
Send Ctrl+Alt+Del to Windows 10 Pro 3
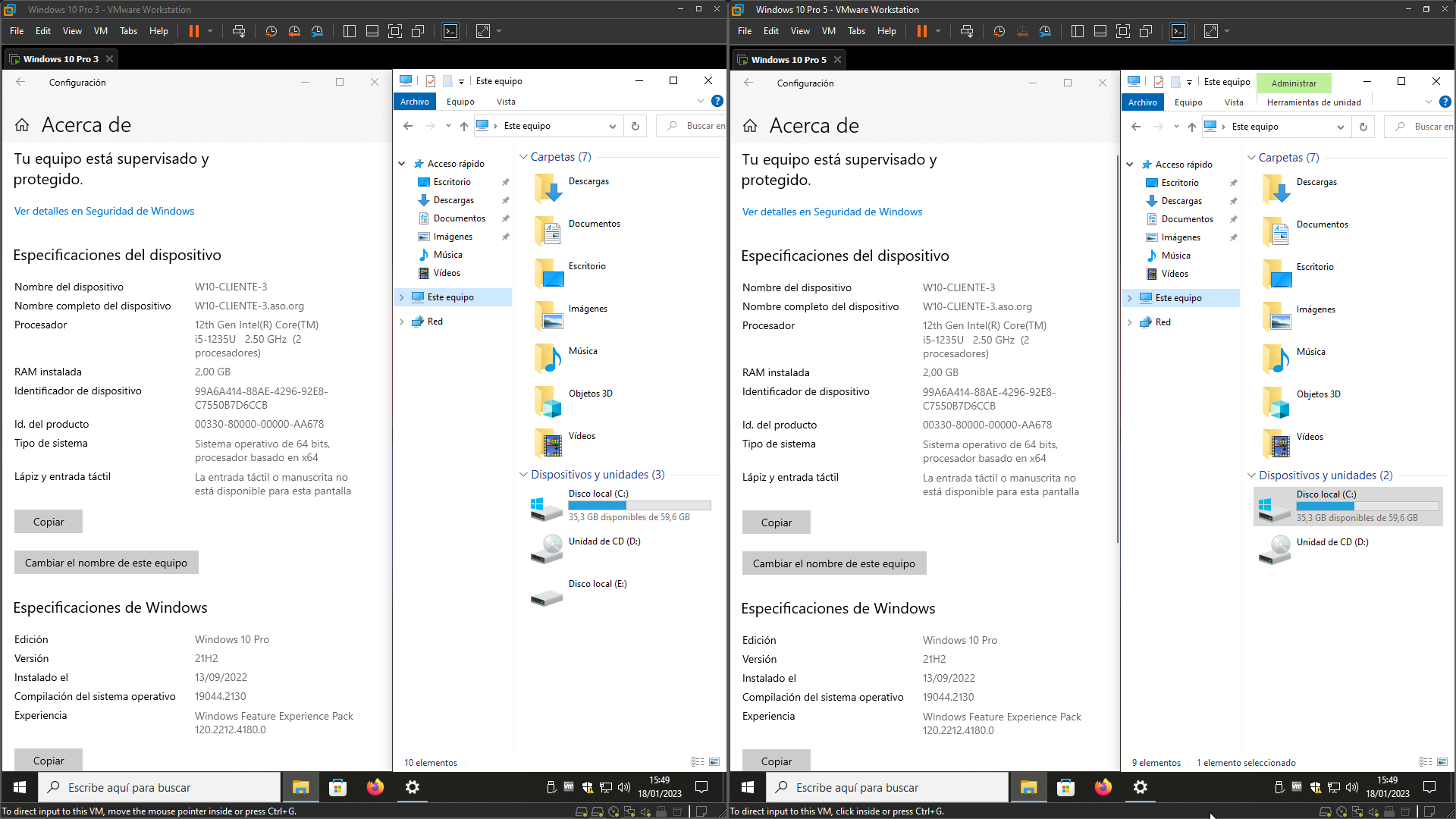[239, 31]
